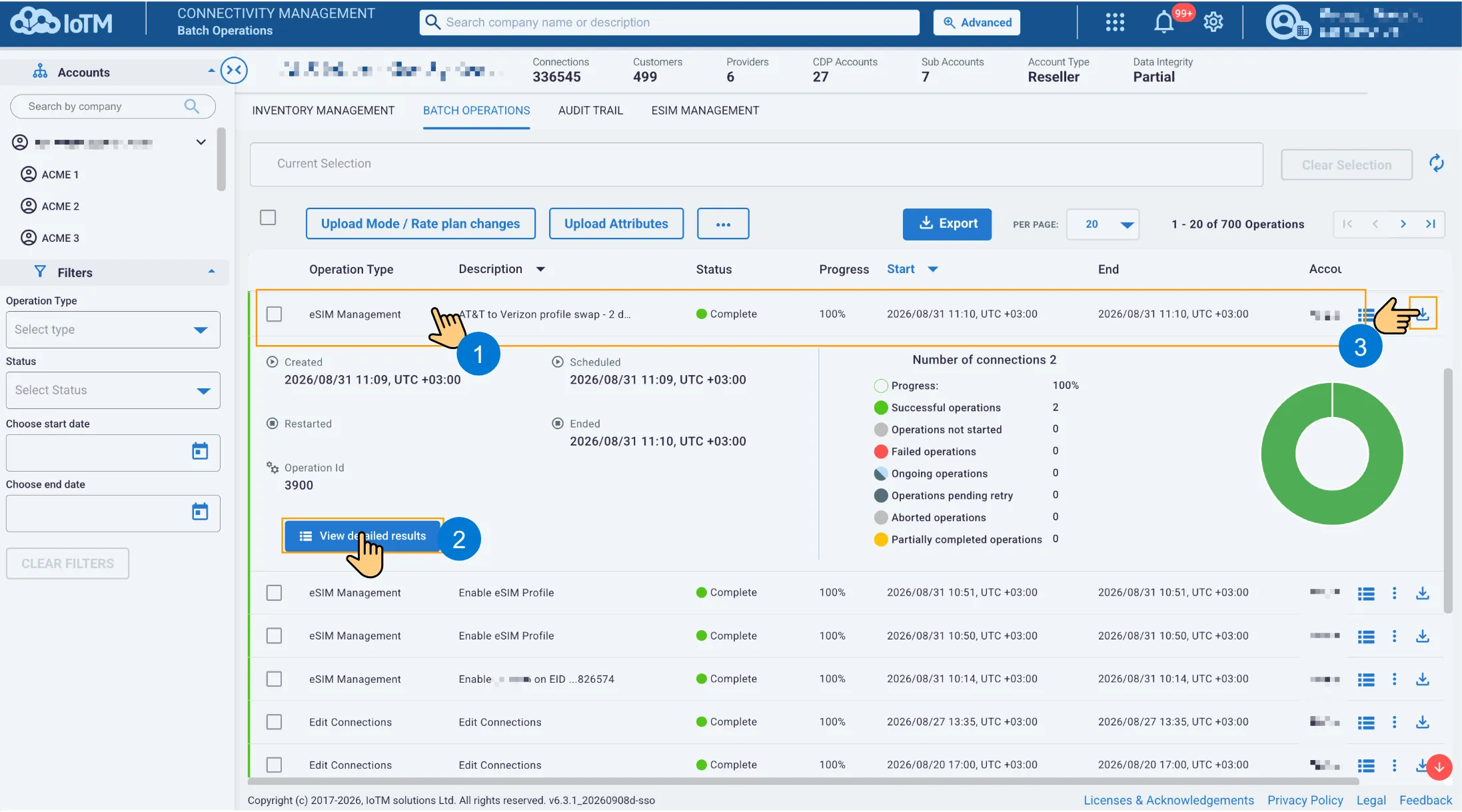Screen dimensions: 1462x812
Task: Go to previous page of operations
Action: [1375, 224]
